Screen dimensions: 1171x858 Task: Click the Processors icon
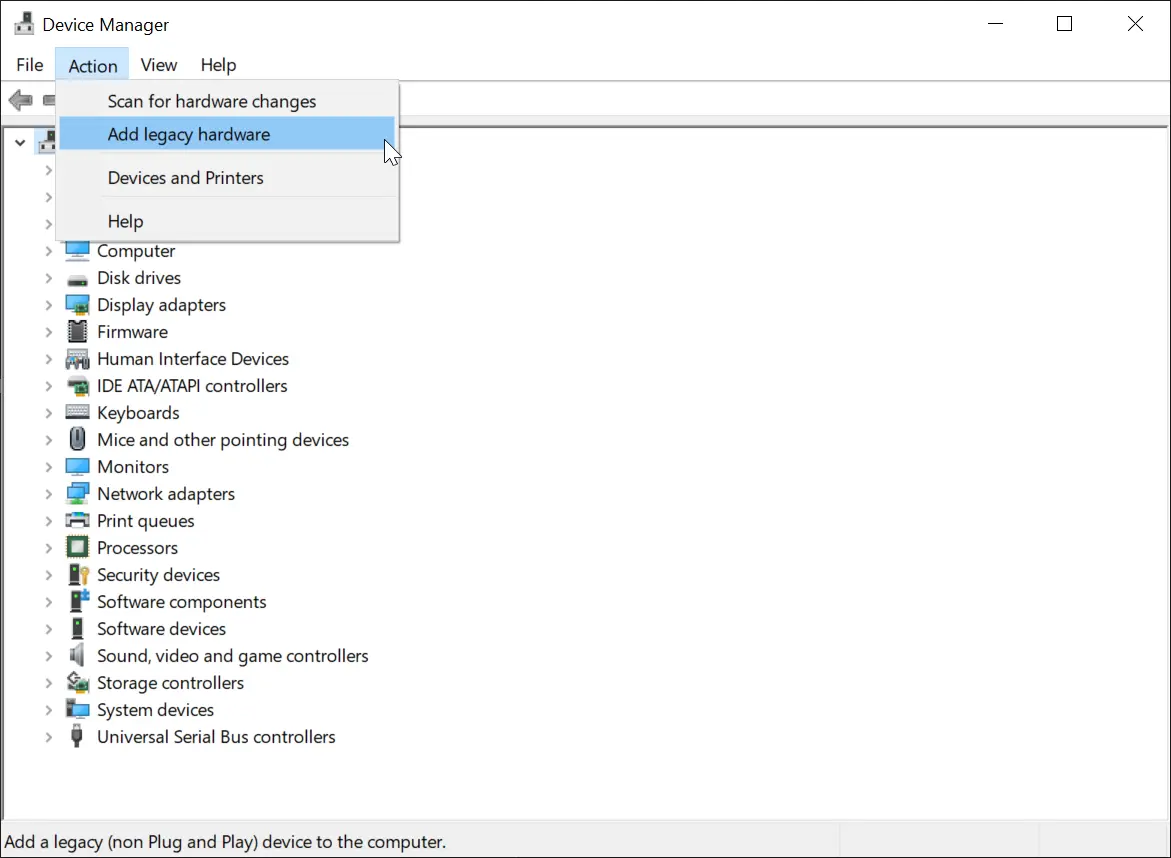(x=77, y=547)
